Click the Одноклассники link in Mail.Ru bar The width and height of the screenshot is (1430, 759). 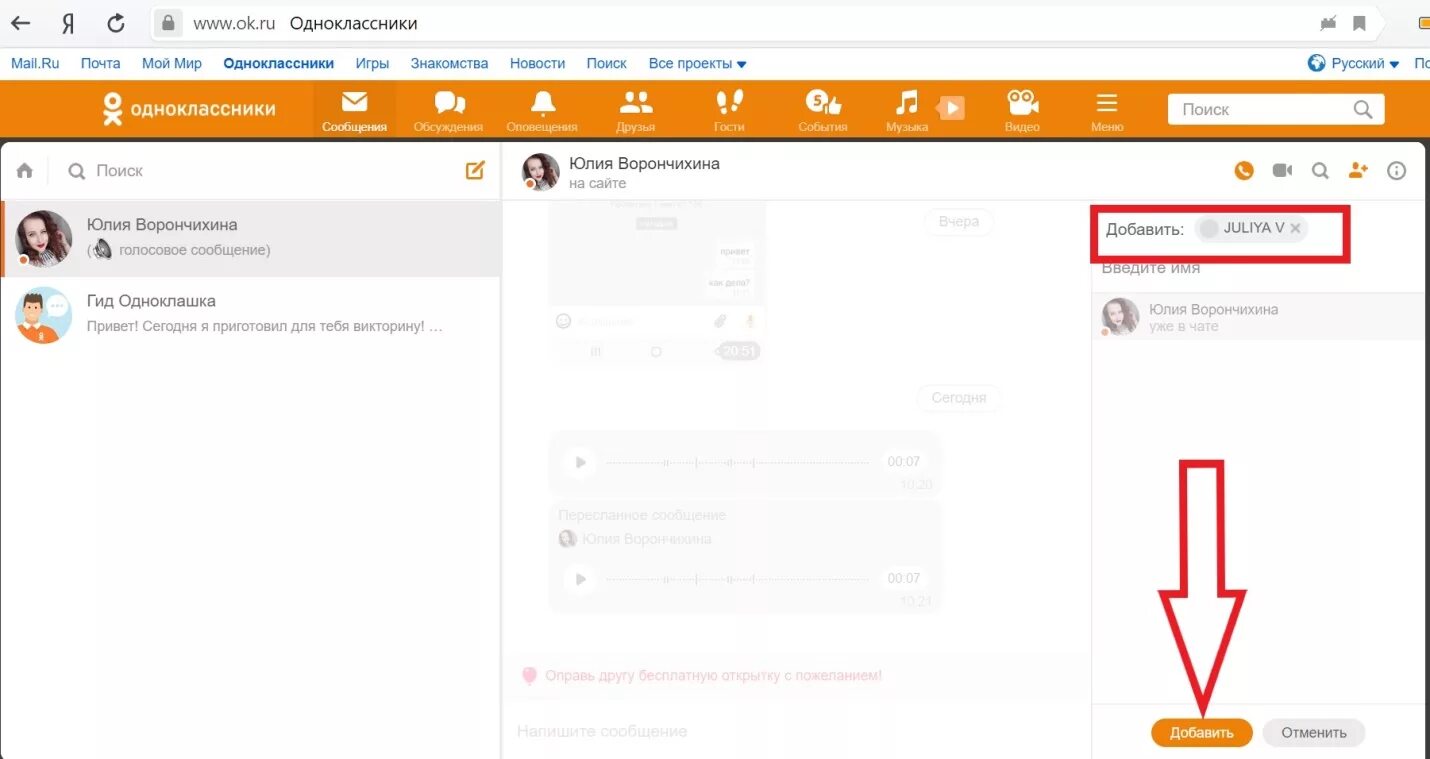(278, 63)
